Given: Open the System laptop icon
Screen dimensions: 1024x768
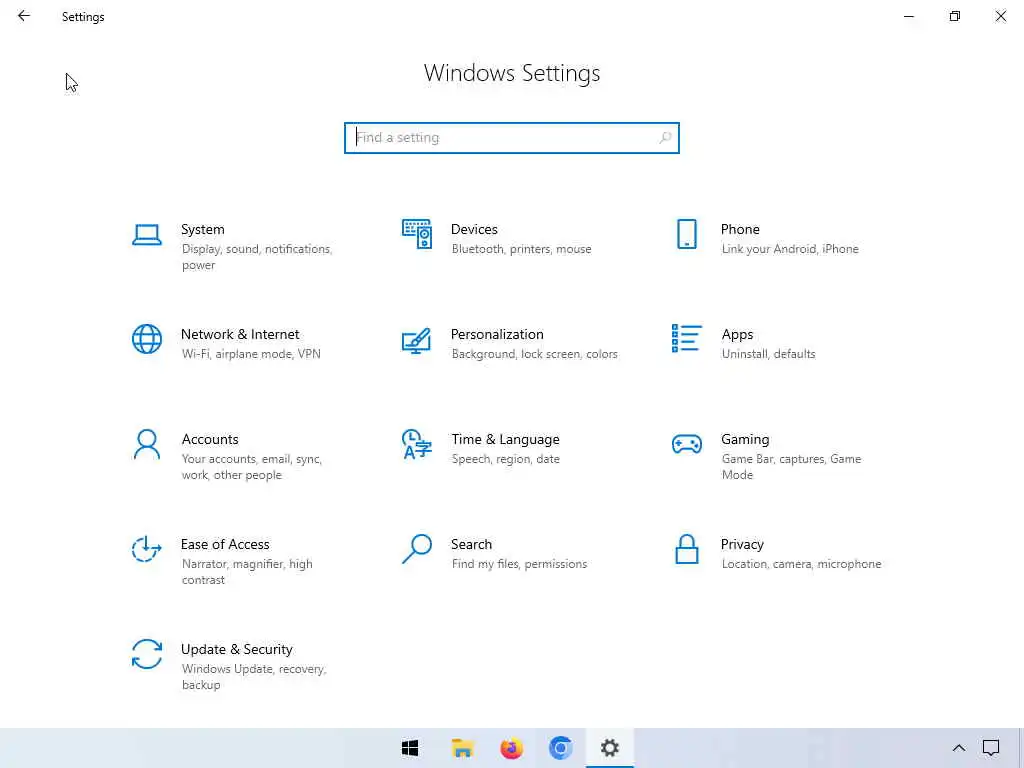Looking at the screenshot, I should tap(147, 234).
